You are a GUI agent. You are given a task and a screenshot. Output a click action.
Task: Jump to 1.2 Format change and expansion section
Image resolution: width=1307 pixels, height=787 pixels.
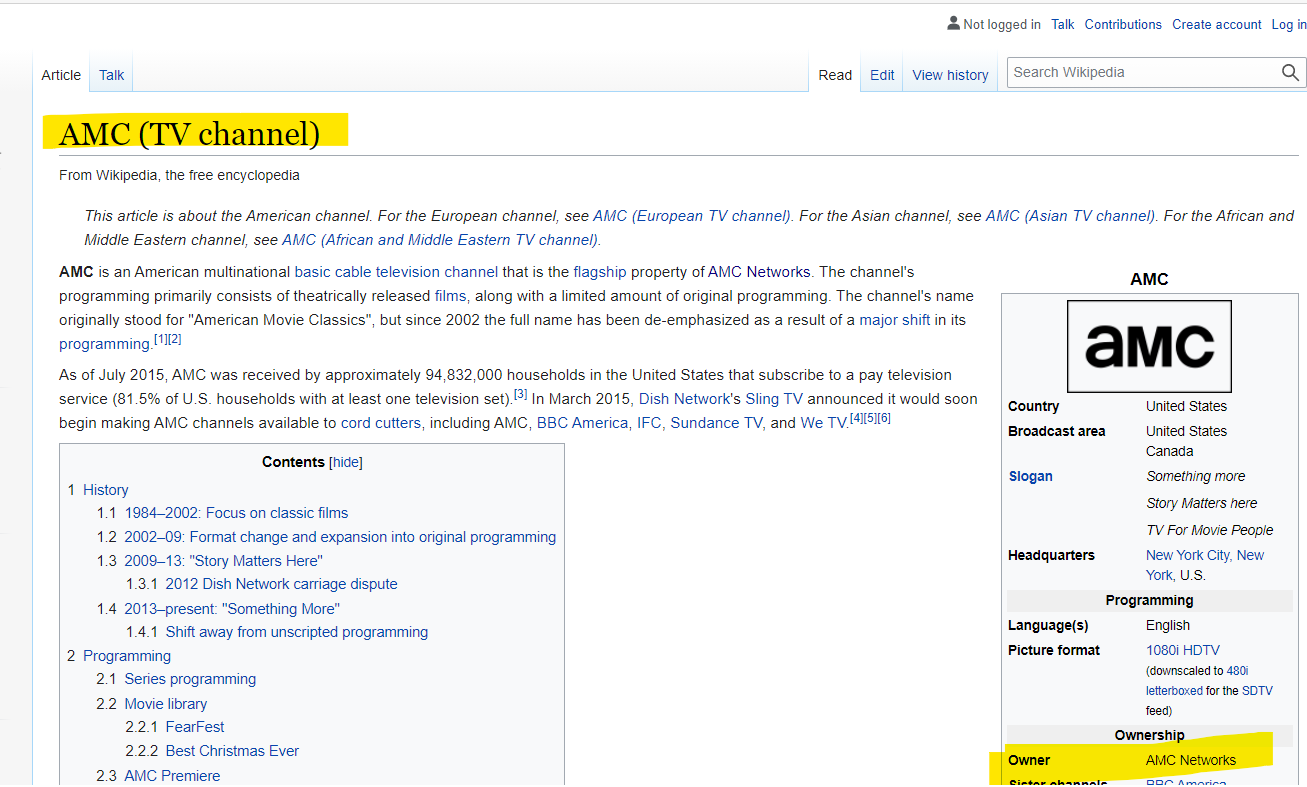(326, 537)
